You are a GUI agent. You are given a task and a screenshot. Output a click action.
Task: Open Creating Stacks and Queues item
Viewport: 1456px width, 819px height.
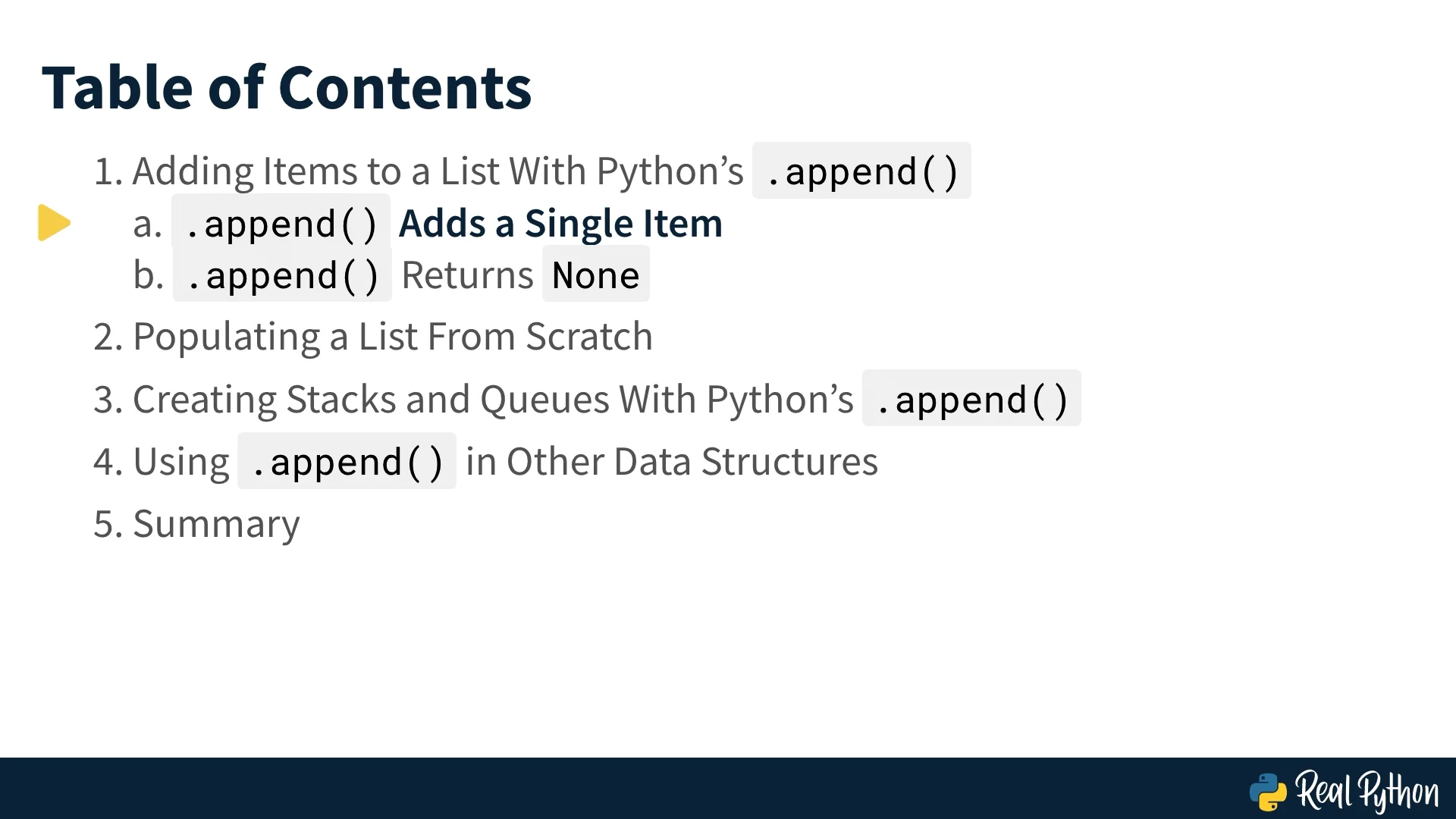coord(587,399)
